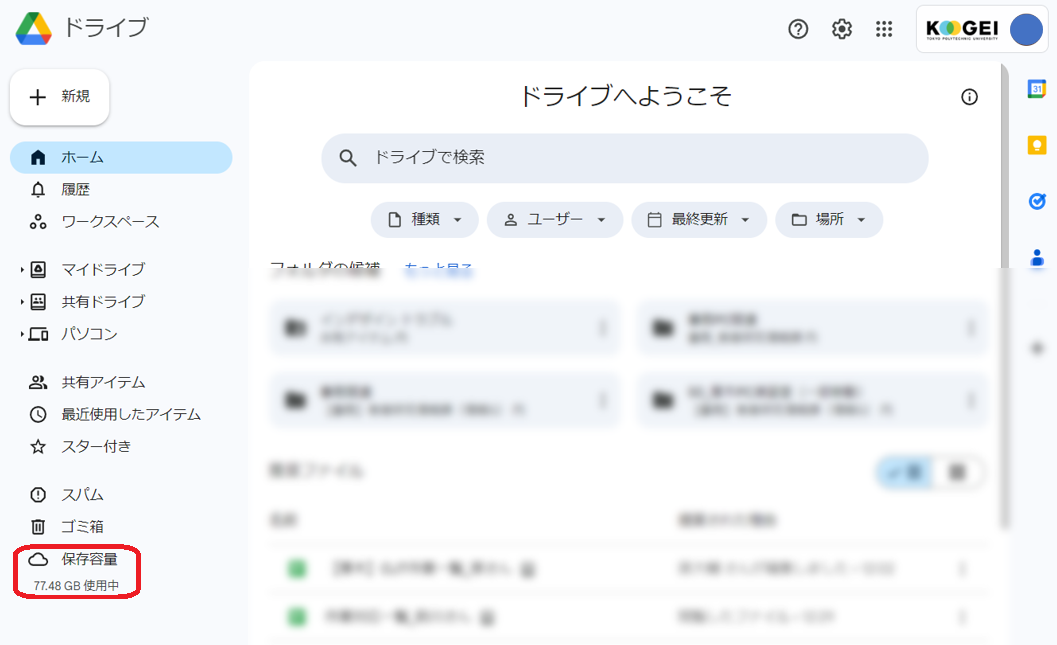The width and height of the screenshot is (1057, 645).
Task: Open Google Keep side panel icon
Action: click(x=1037, y=145)
